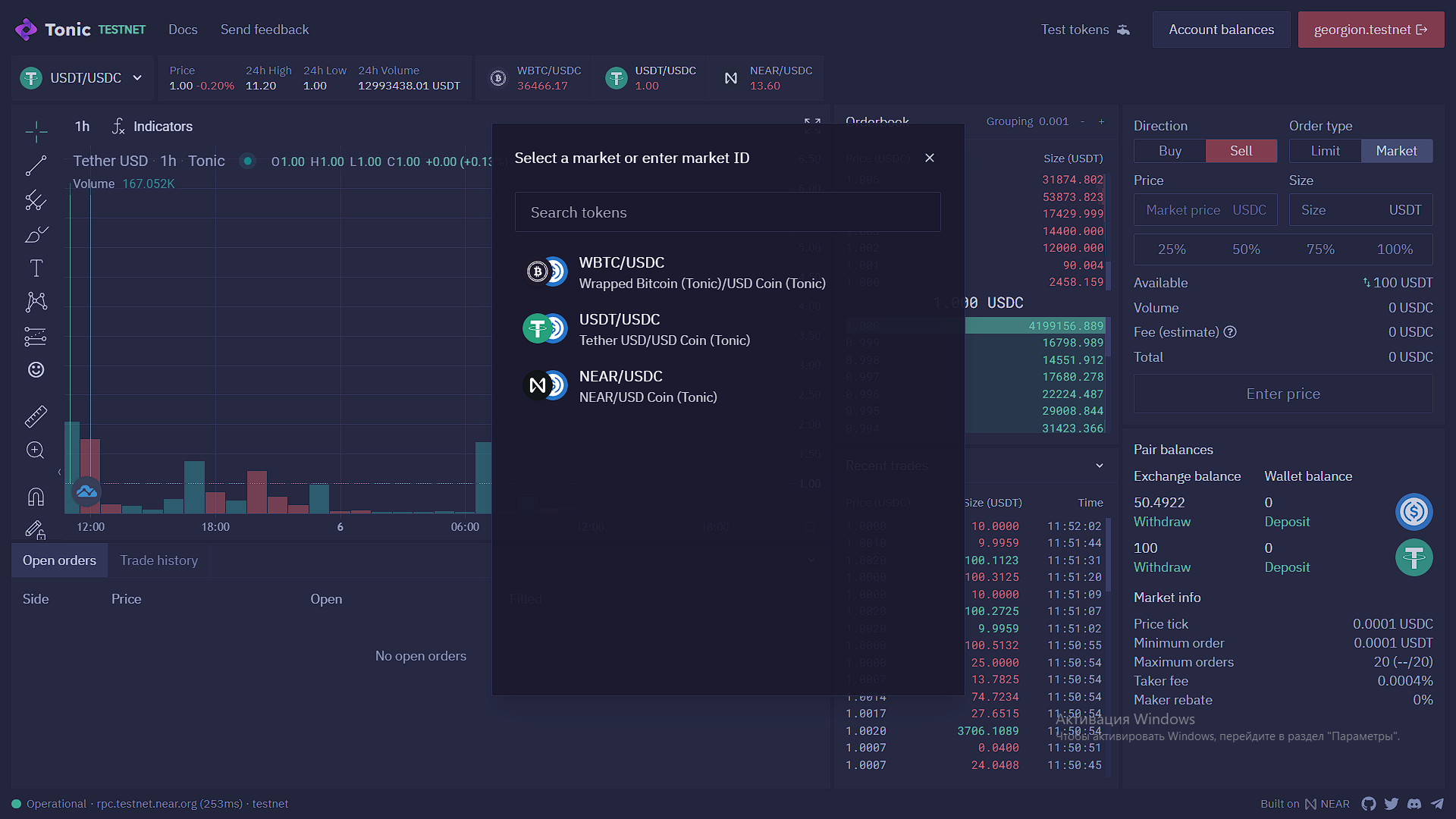Open the GitHub icon in footer
1456x819 pixels.
pyautogui.click(x=1368, y=804)
